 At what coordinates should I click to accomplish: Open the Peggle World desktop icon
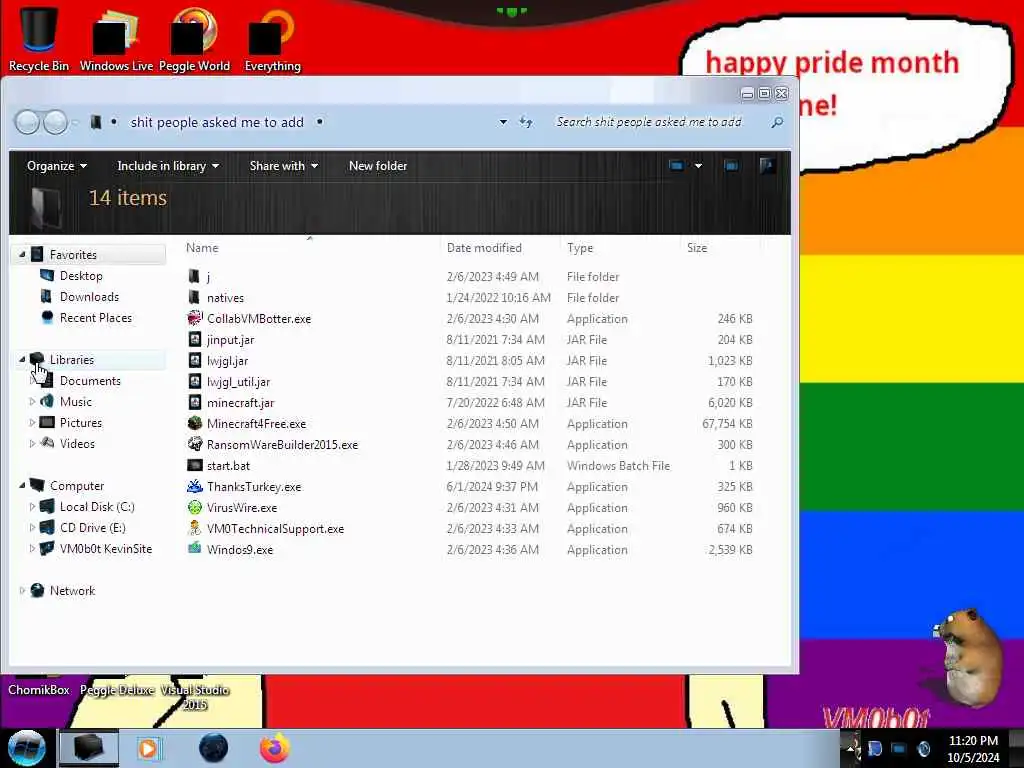point(194,39)
